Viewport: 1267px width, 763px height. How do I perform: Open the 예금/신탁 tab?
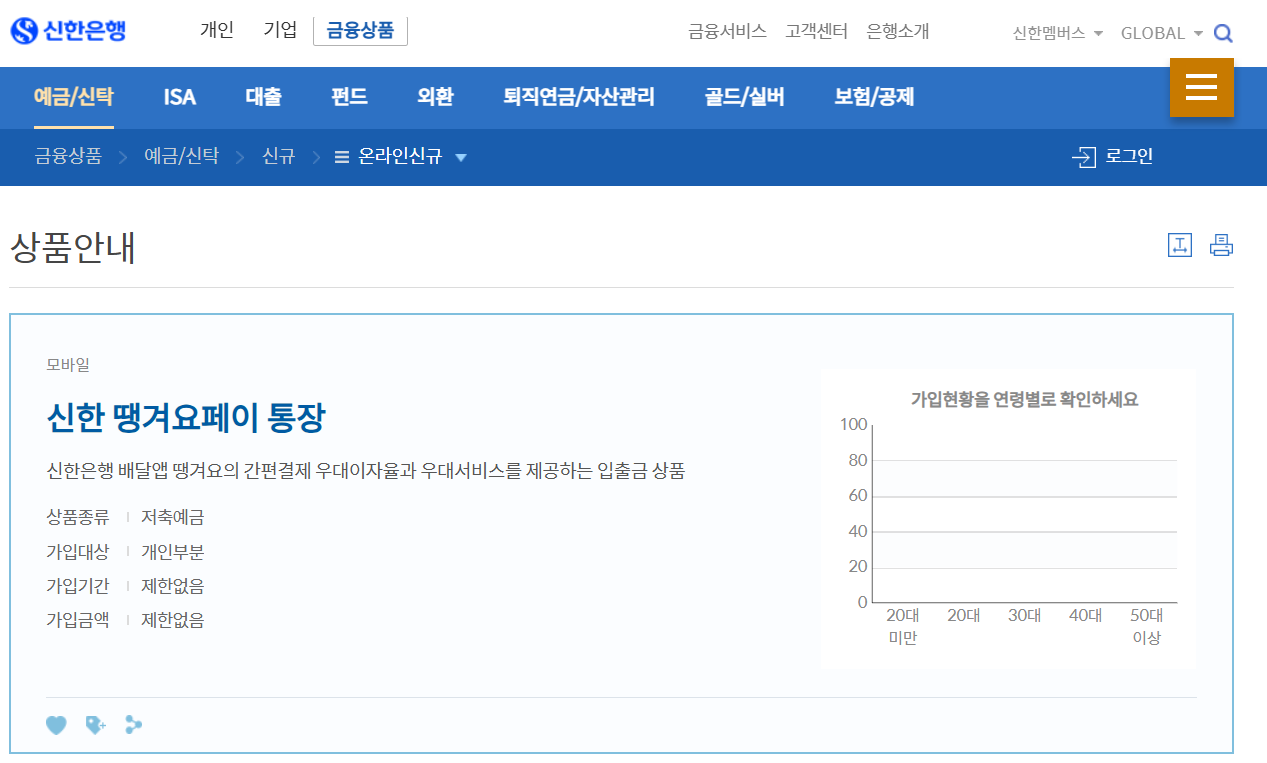(74, 97)
